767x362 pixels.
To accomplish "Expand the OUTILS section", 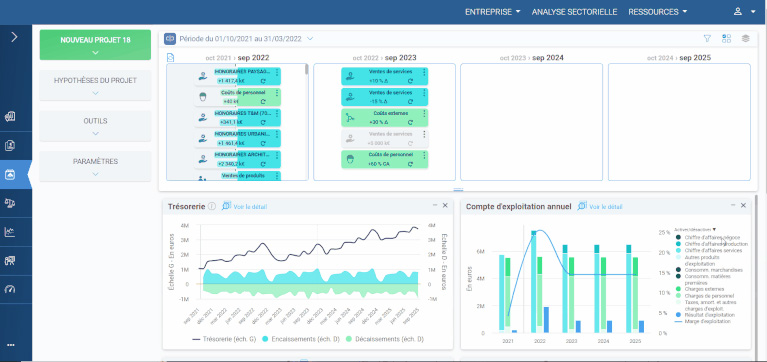I will [x=95, y=126].
